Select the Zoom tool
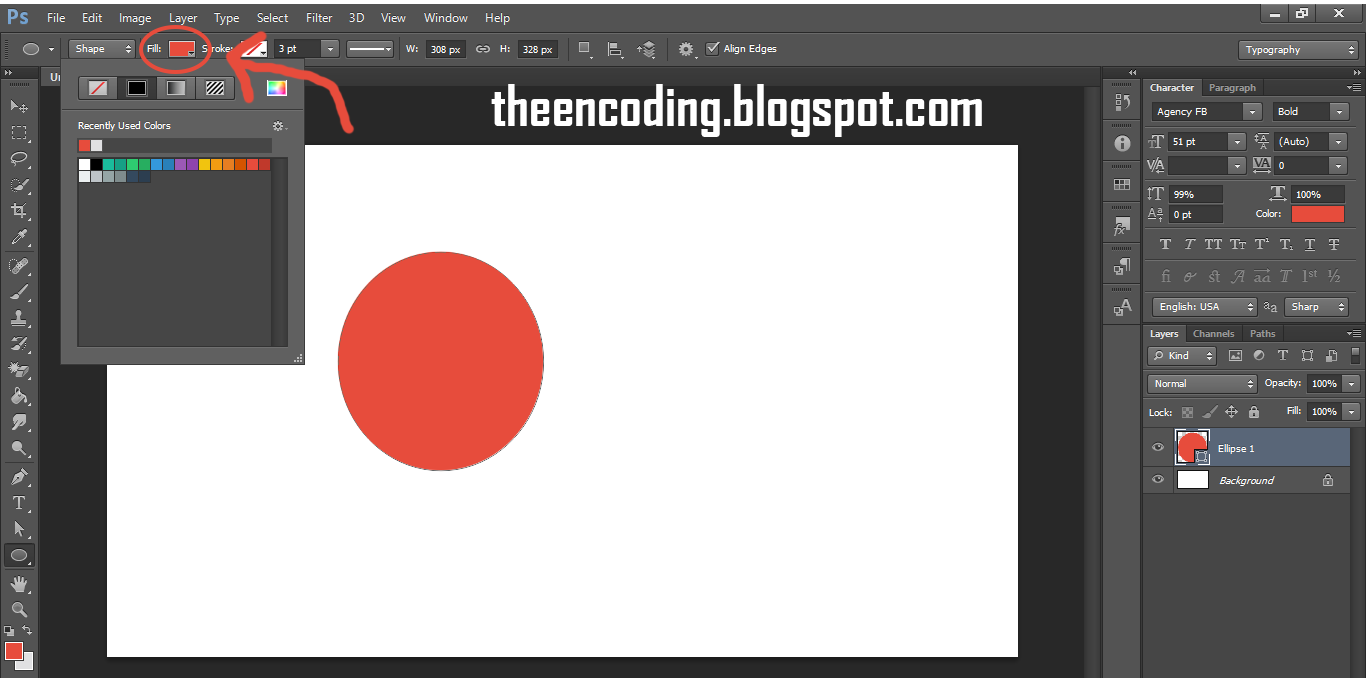This screenshot has width=1366, height=678. (19, 609)
